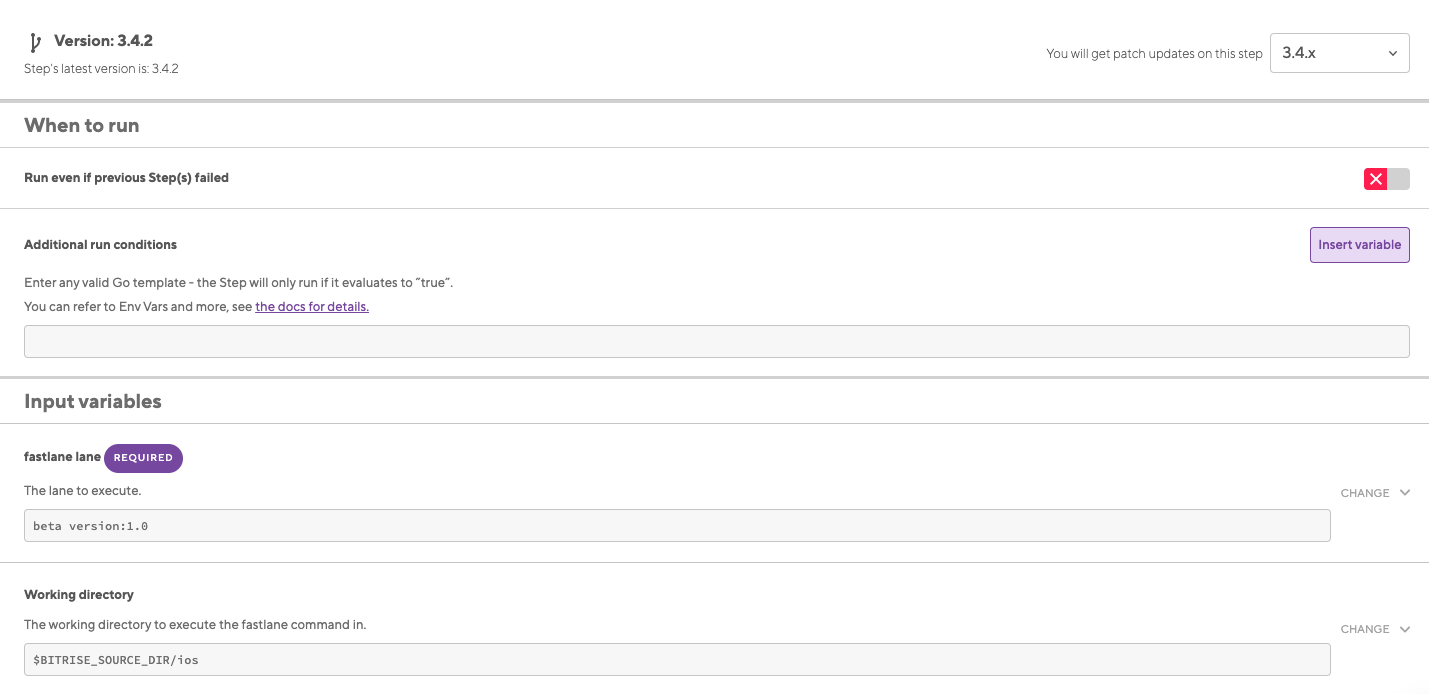This screenshot has height=694, width=1429.
Task: Expand the chevron beside fastlane lane CHANGE
Action: point(1405,493)
